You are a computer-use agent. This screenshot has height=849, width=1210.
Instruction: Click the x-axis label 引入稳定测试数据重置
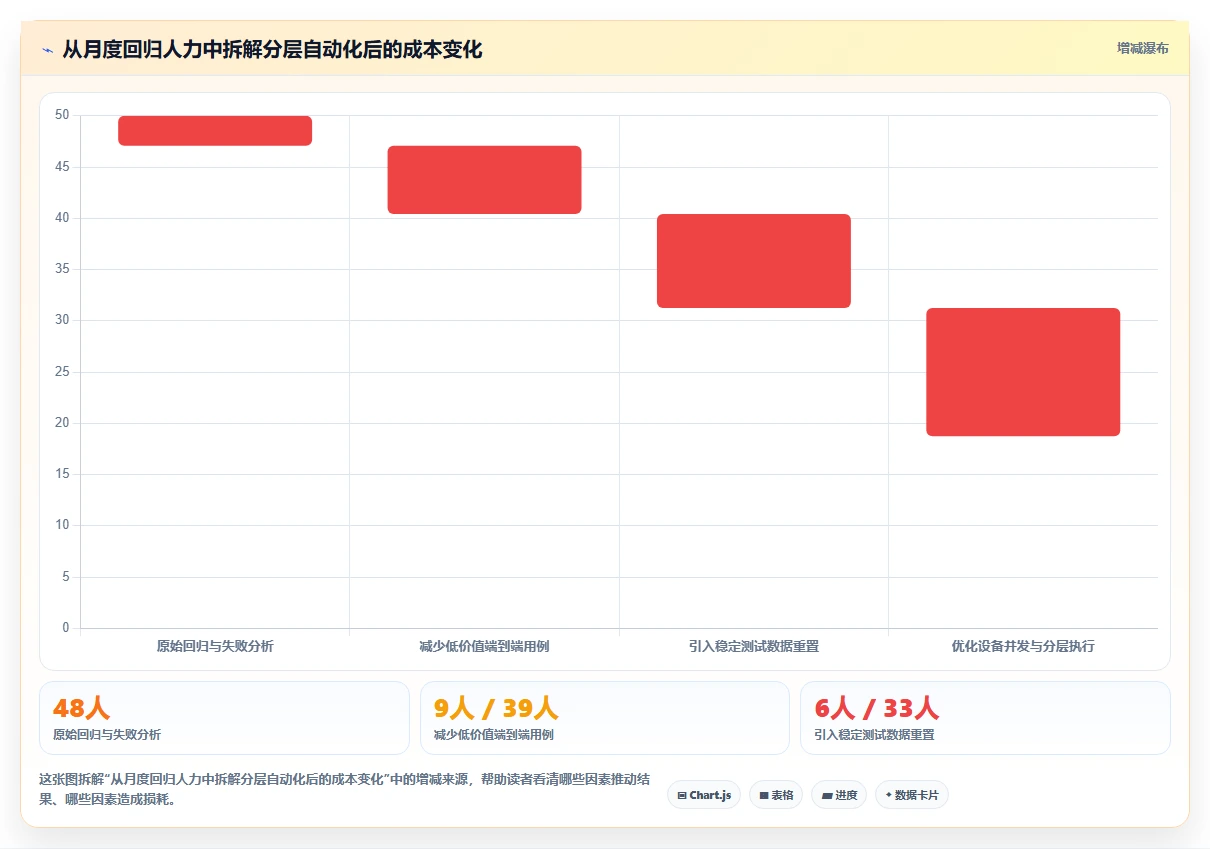tap(754, 646)
